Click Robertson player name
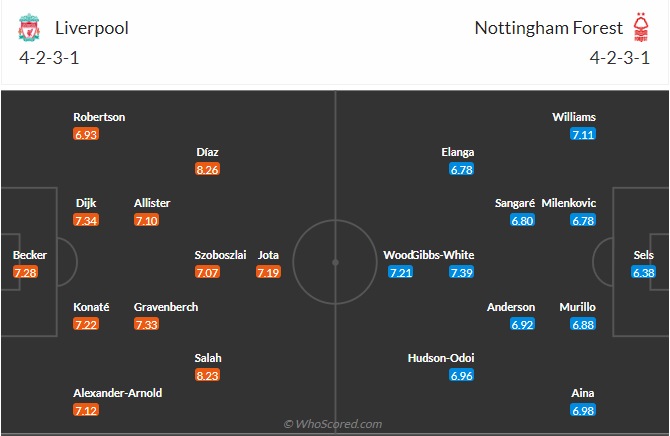The image size is (670, 436). point(99,117)
